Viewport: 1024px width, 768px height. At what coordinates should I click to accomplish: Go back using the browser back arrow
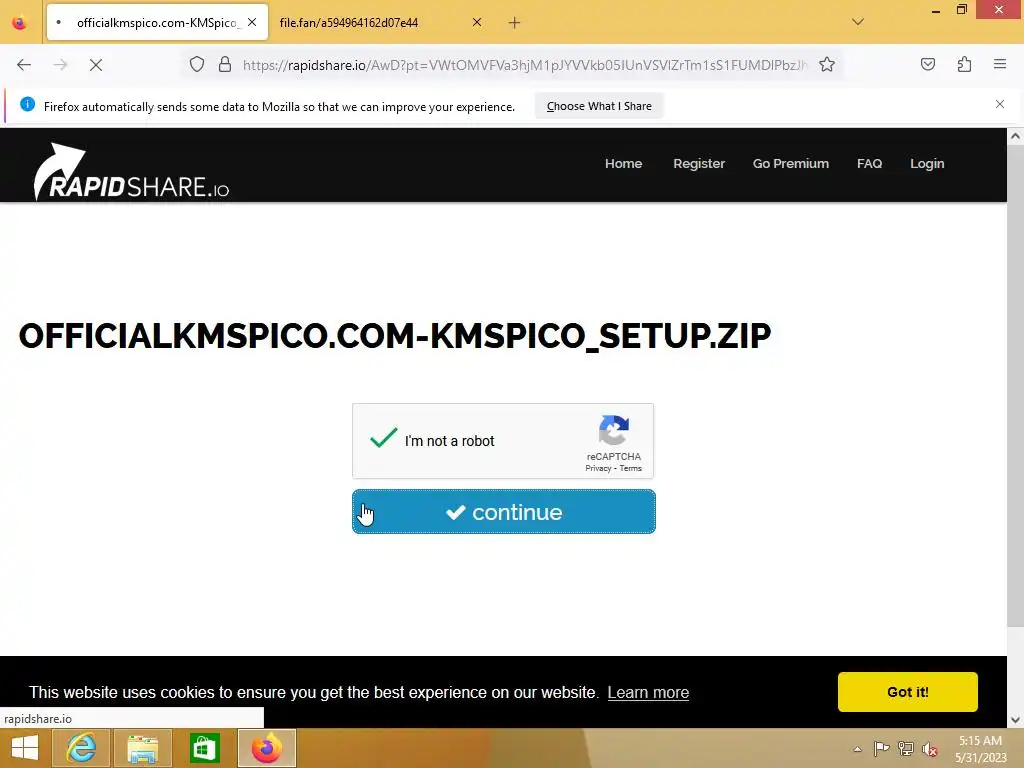point(24,65)
